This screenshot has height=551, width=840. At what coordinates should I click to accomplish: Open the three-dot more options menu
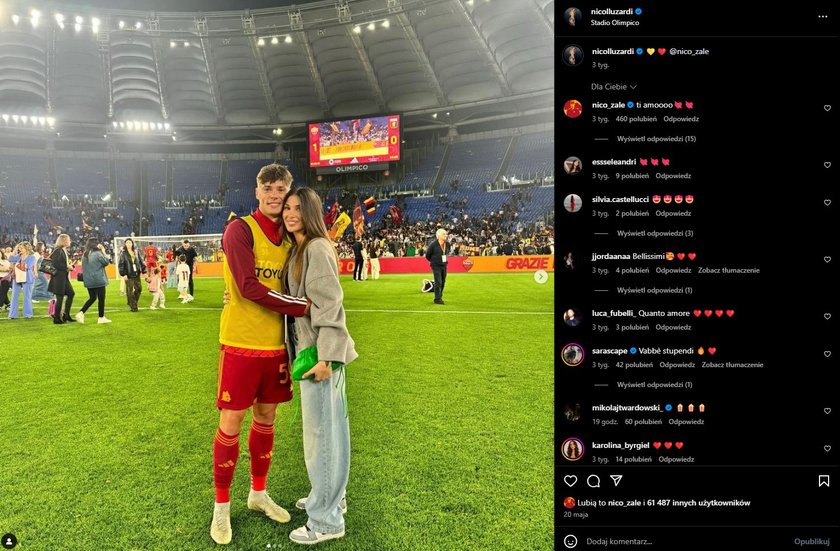[x=822, y=17]
